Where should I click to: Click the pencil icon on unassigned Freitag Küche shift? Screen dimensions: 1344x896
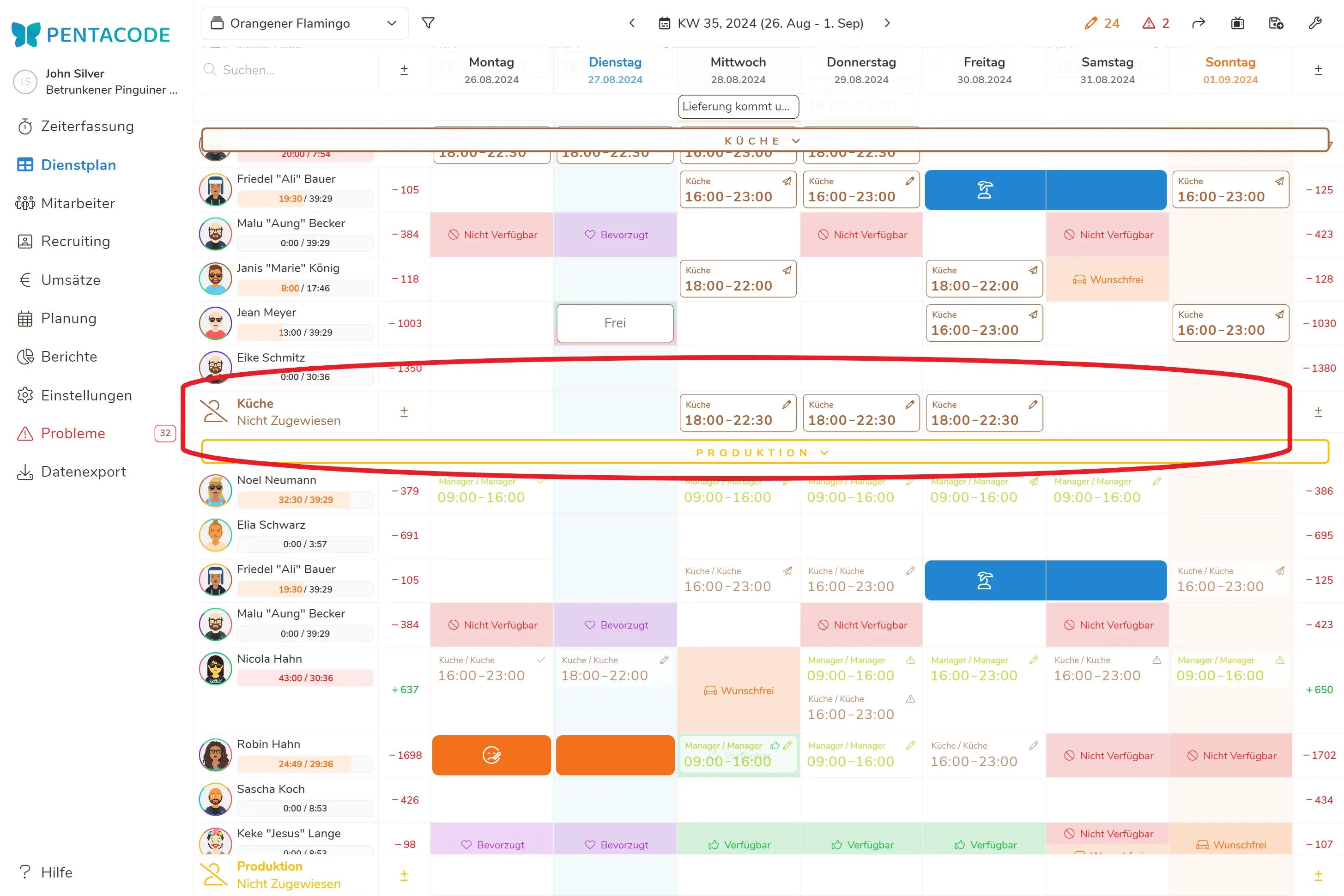click(x=1033, y=405)
